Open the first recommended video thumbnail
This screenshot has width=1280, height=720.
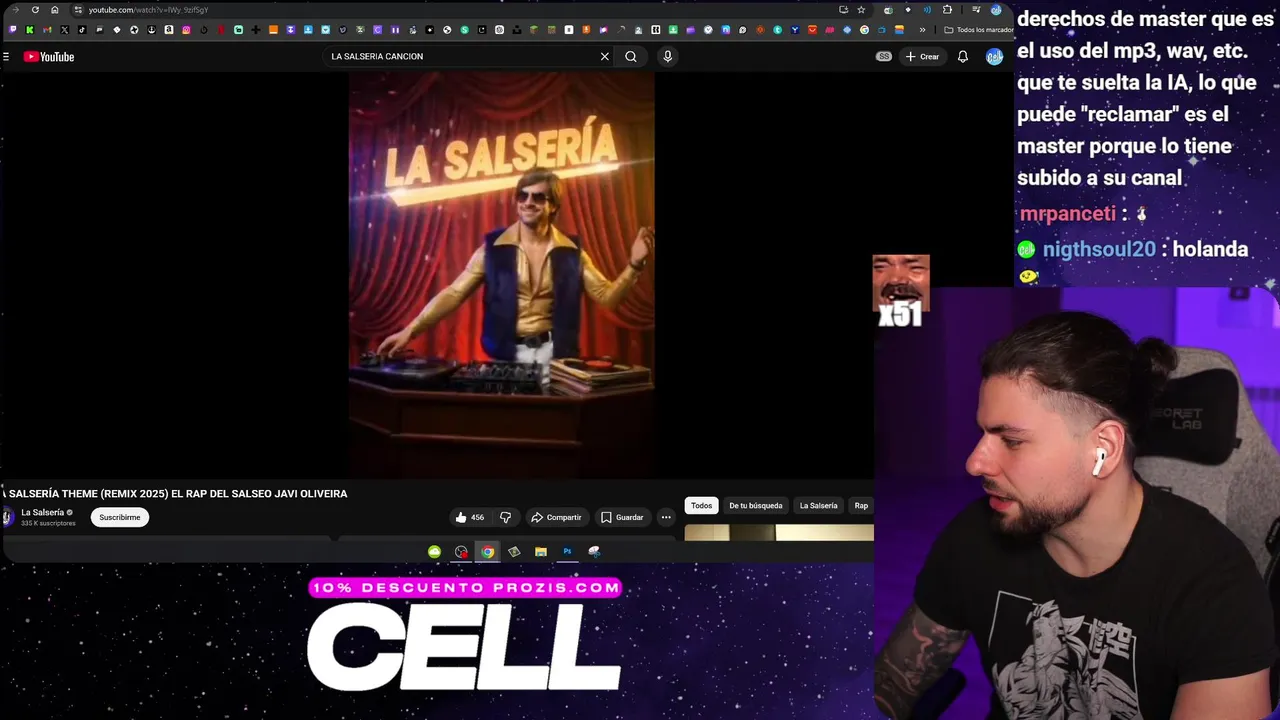pos(779,533)
